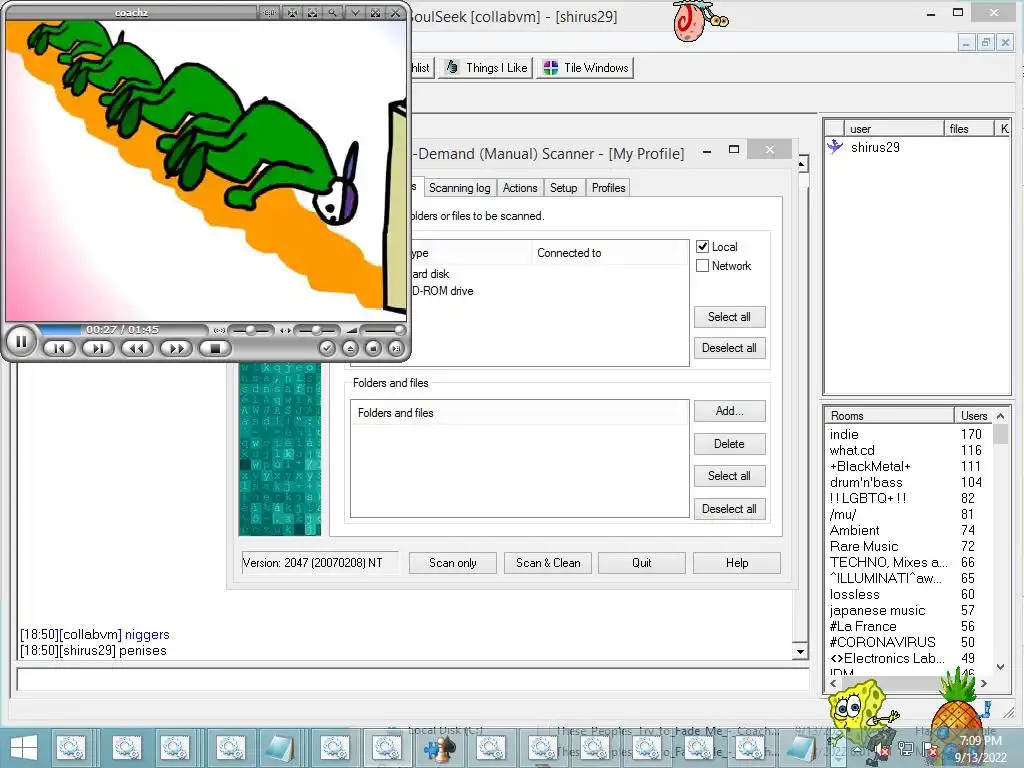Open the chess piece taskbar icon
The image size is (1024, 768).
[x=440, y=748]
